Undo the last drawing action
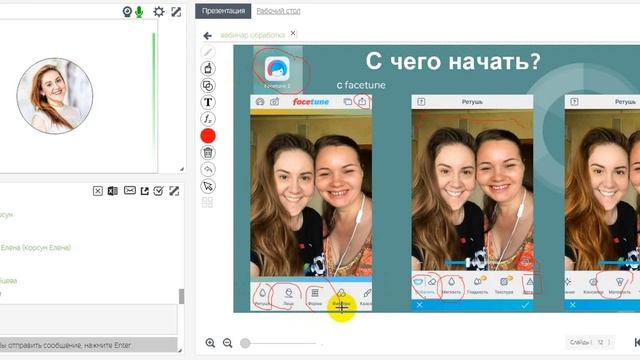This screenshot has height=360, width=640. [x=208, y=169]
